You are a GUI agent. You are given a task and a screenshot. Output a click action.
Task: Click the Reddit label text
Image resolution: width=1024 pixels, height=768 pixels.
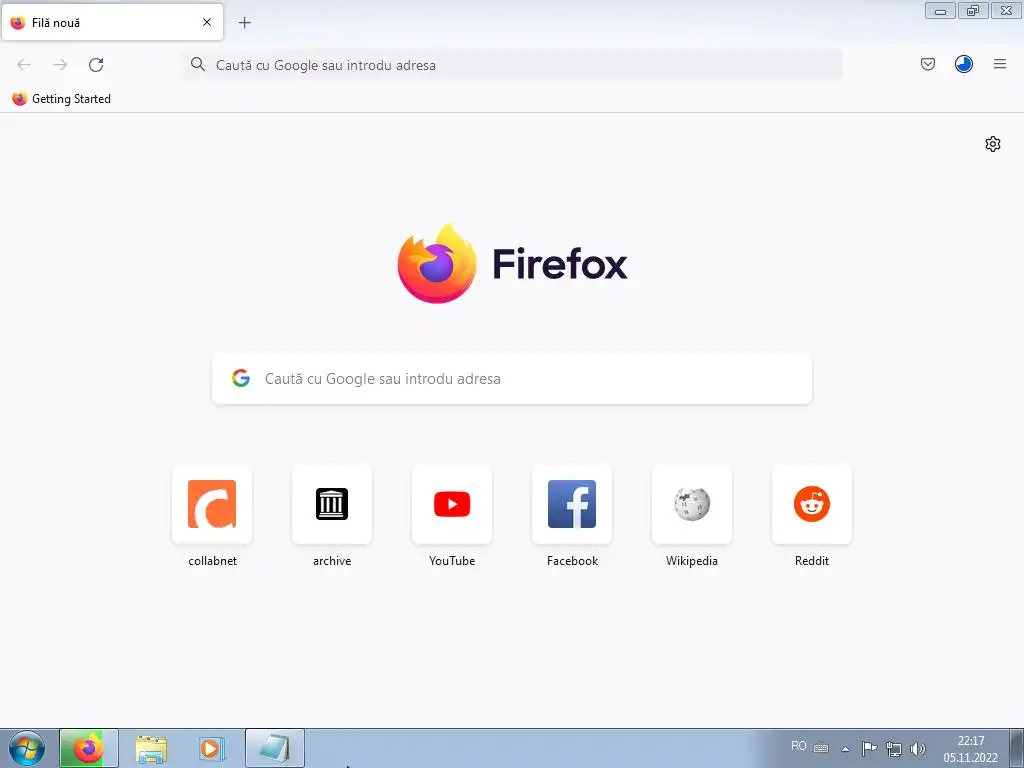812,561
